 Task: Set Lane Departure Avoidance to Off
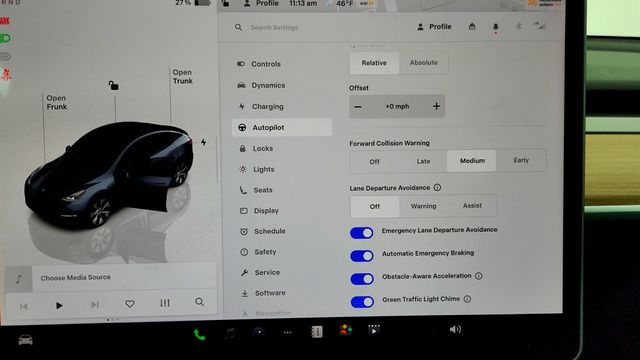click(x=375, y=207)
